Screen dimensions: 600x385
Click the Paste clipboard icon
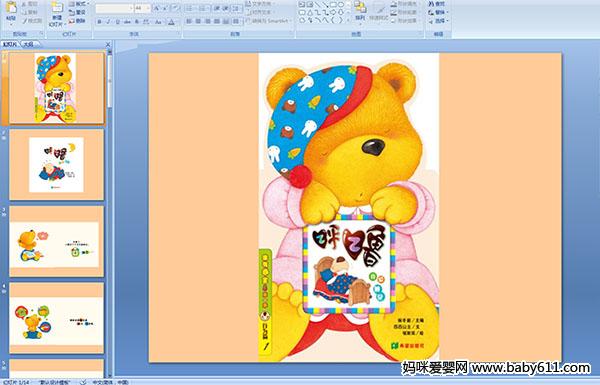click(11, 8)
